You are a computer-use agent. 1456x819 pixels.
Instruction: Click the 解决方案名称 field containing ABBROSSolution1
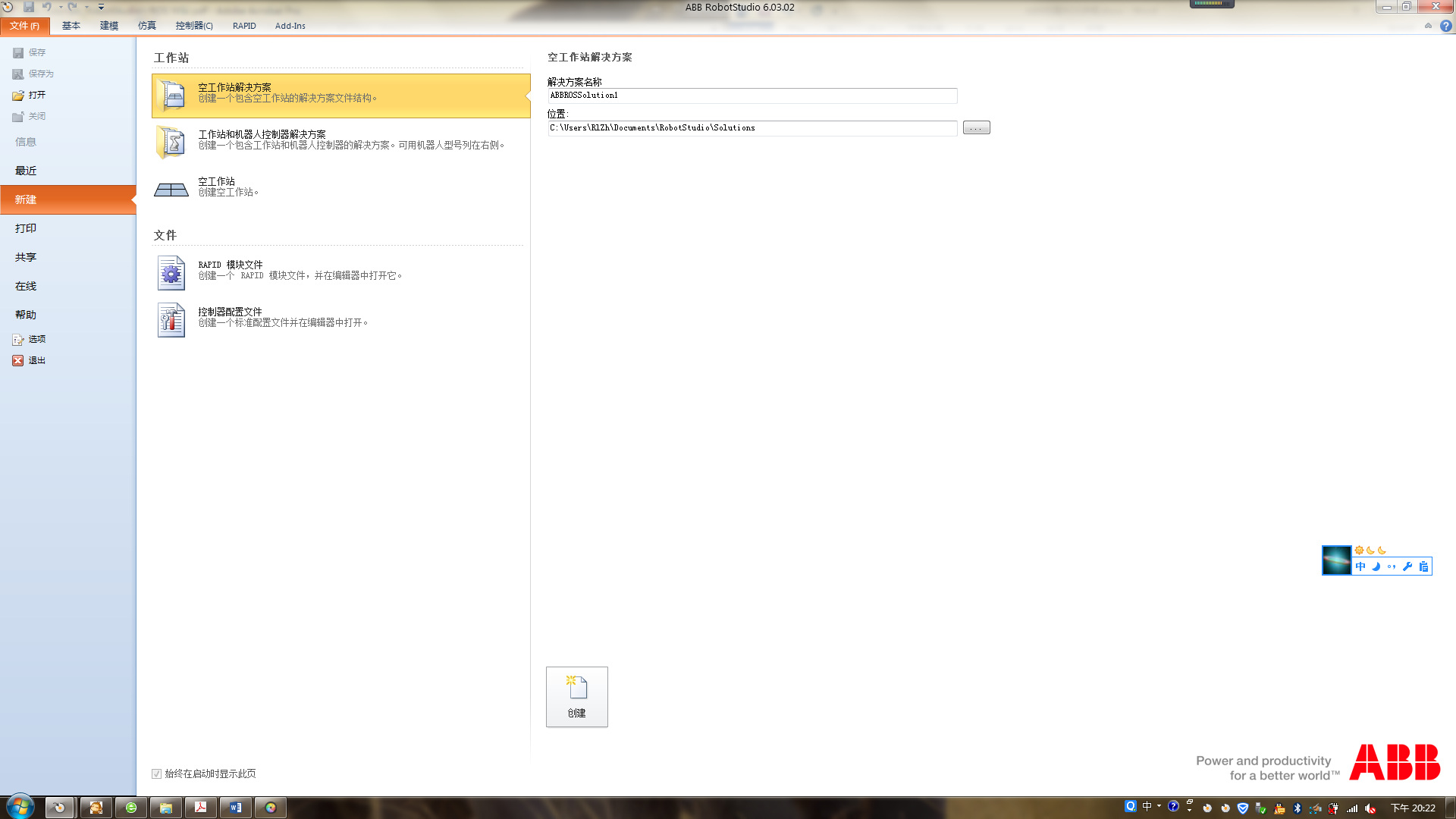pos(752,96)
